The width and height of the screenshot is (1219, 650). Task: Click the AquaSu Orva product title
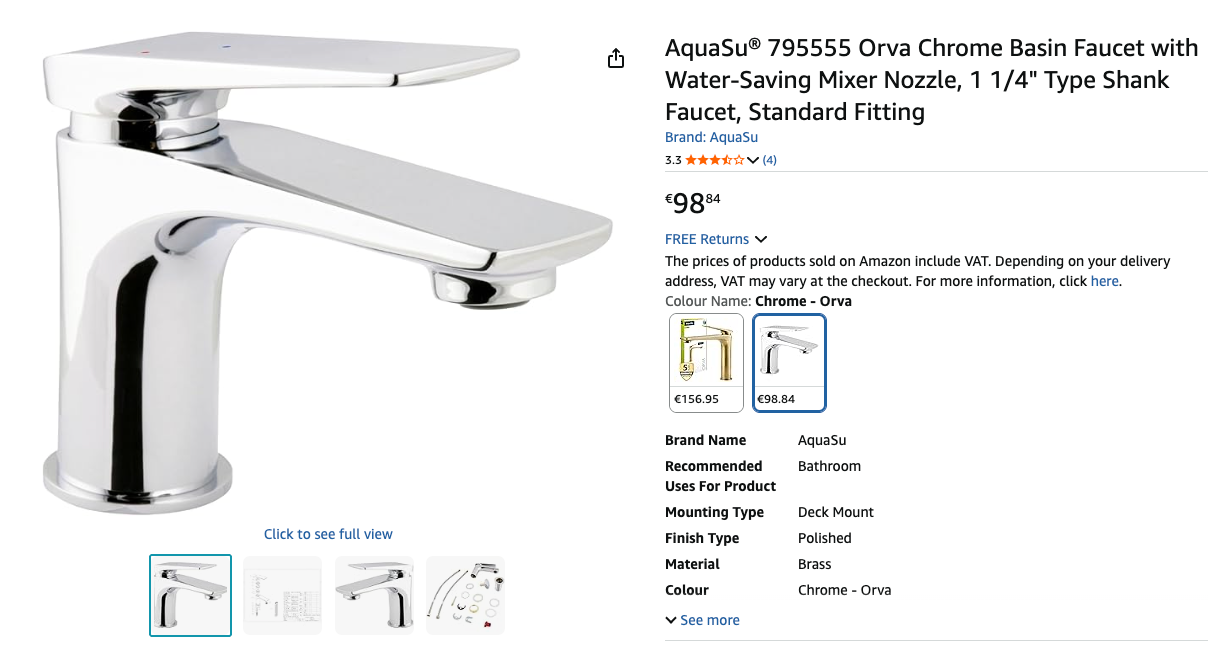click(931, 80)
